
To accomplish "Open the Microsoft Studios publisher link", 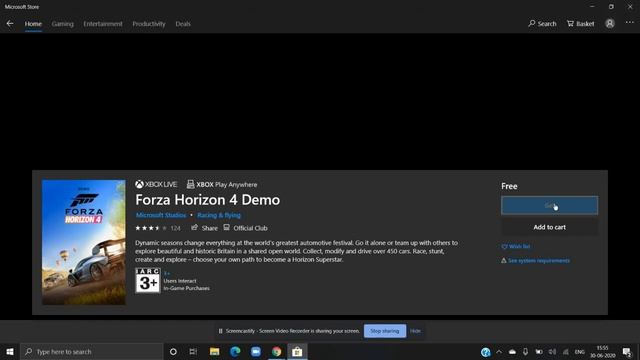I will pyautogui.click(x=161, y=215).
